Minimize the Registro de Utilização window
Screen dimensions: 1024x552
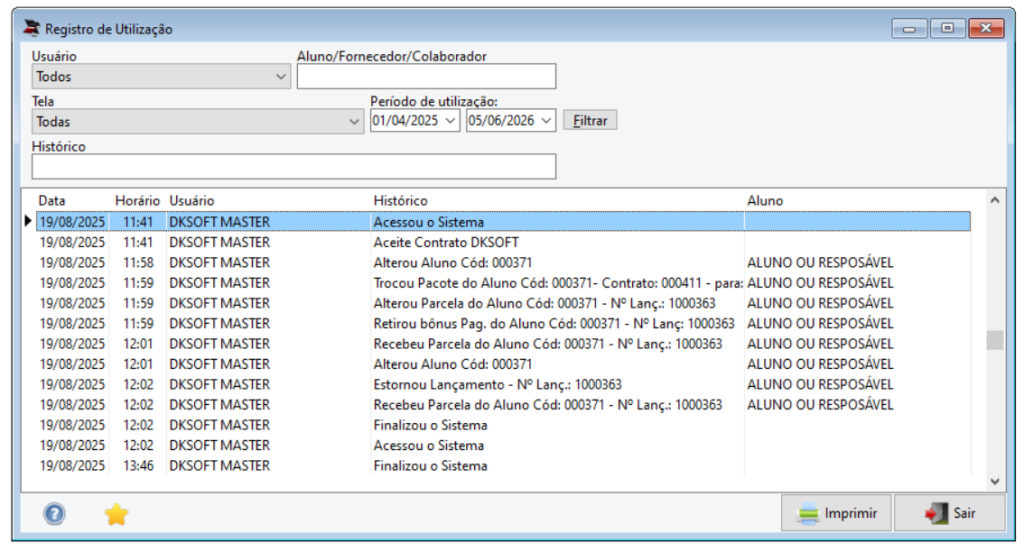tap(909, 28)
